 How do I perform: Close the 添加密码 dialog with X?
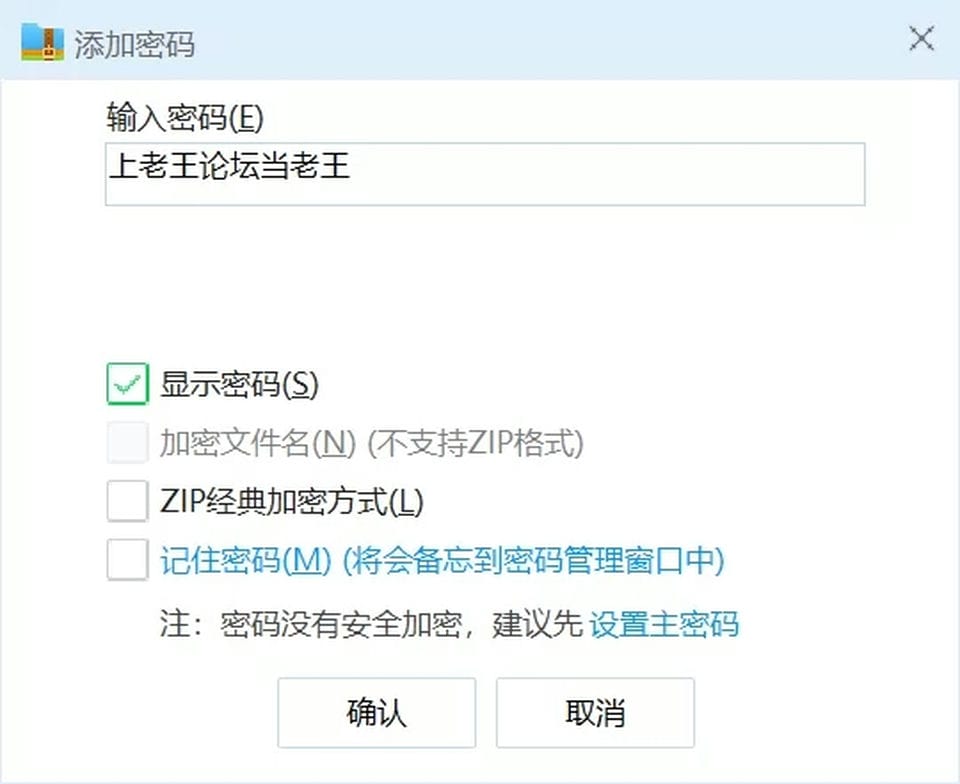click(x=921, y=39)
